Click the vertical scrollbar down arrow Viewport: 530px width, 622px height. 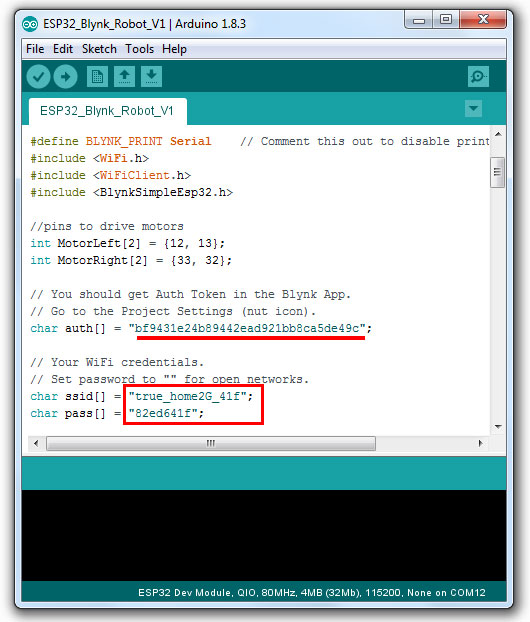click(x=498, y=427)
